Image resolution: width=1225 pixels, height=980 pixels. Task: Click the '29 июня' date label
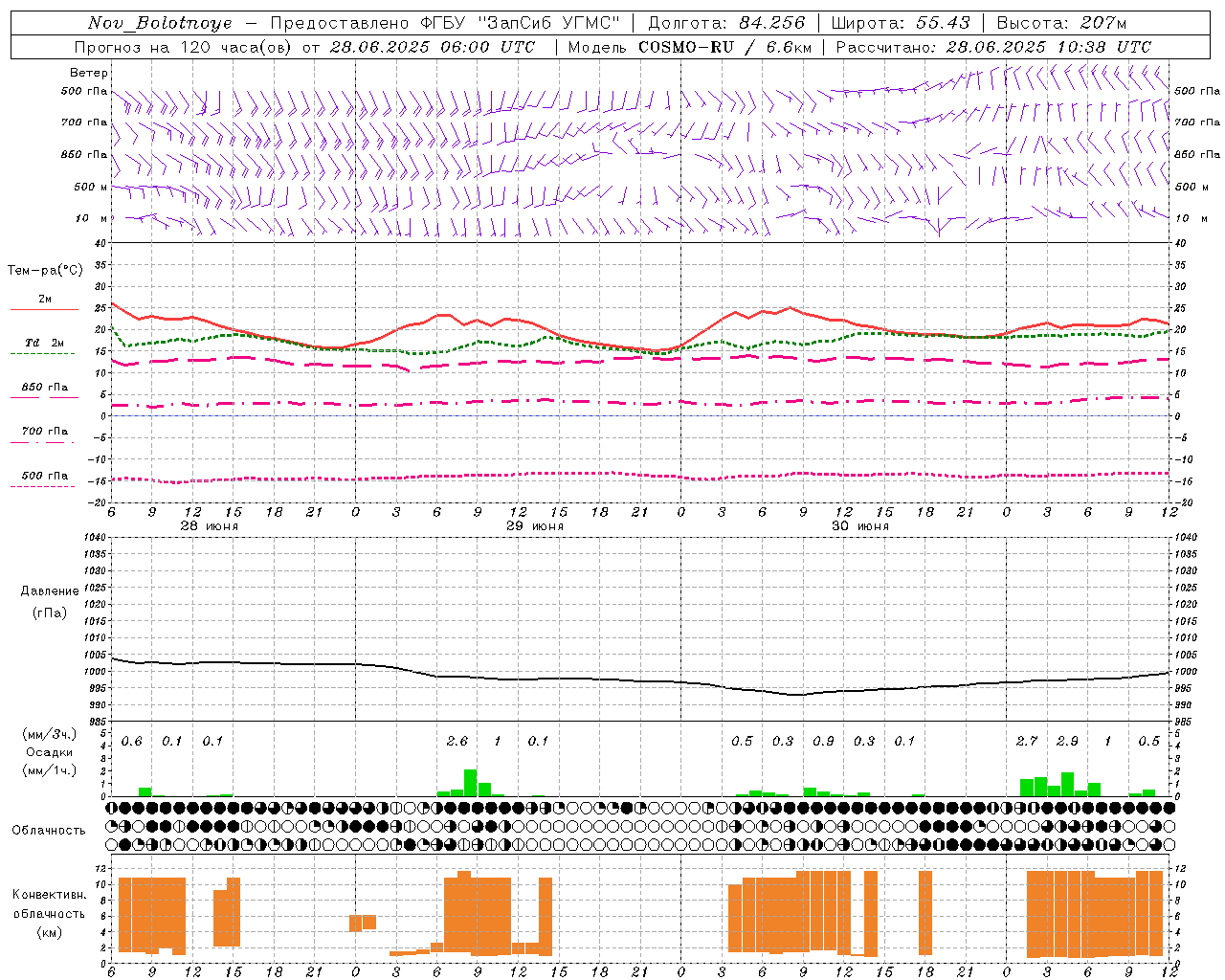coord(535,526)
